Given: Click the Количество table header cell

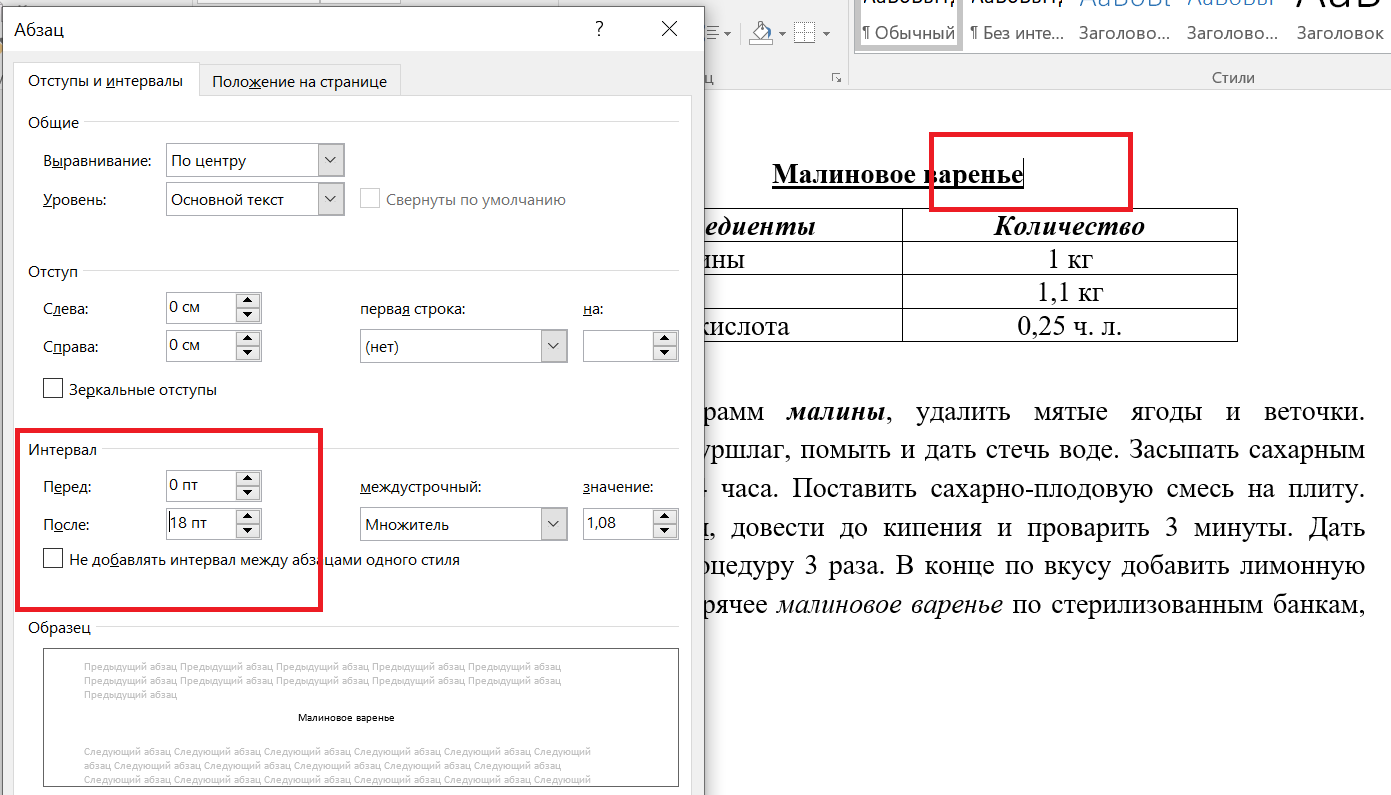Looking at the screenshot, I should point(1070,226).
